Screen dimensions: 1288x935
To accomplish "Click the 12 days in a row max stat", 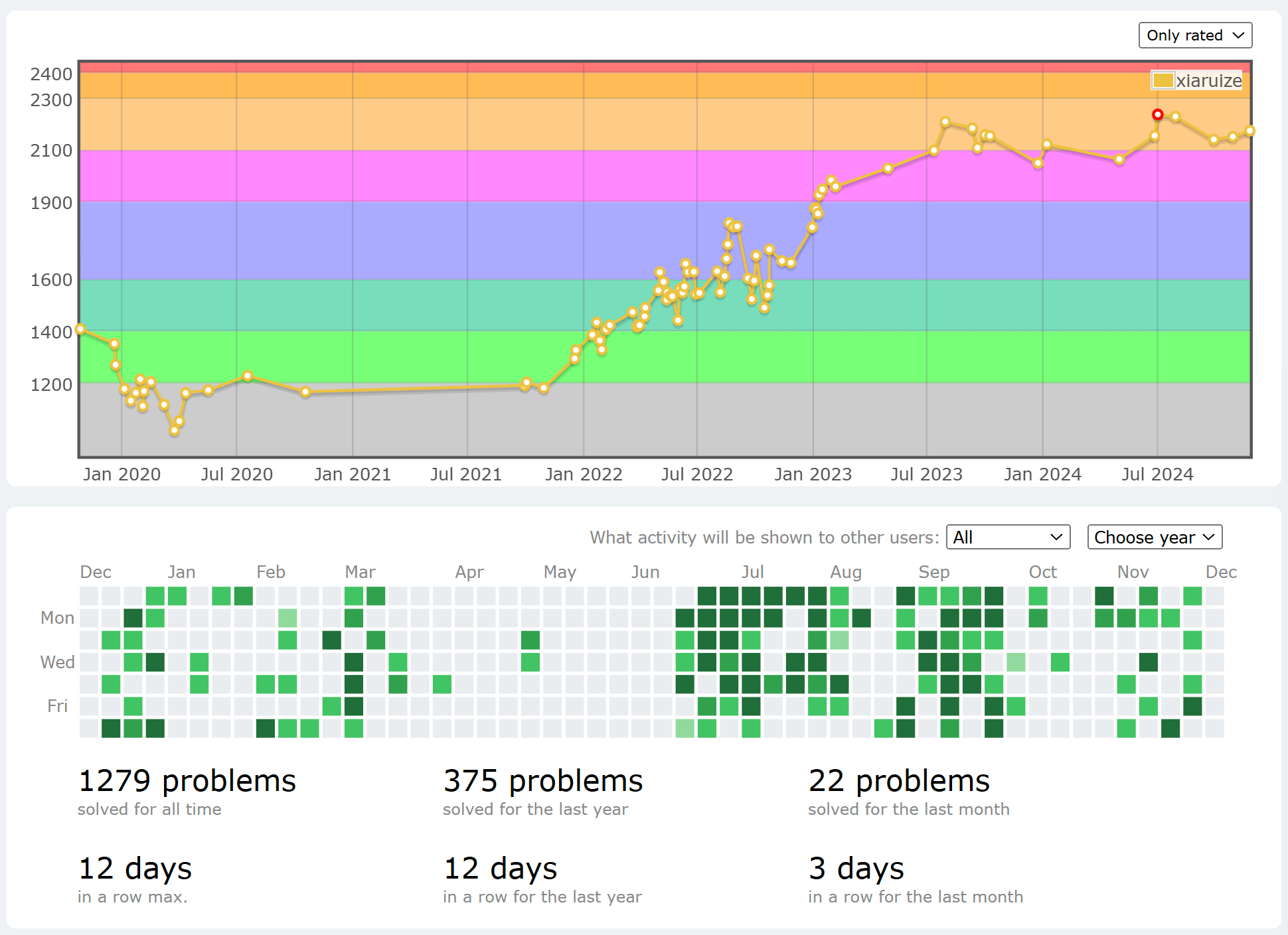I will (x=135, y=868).
